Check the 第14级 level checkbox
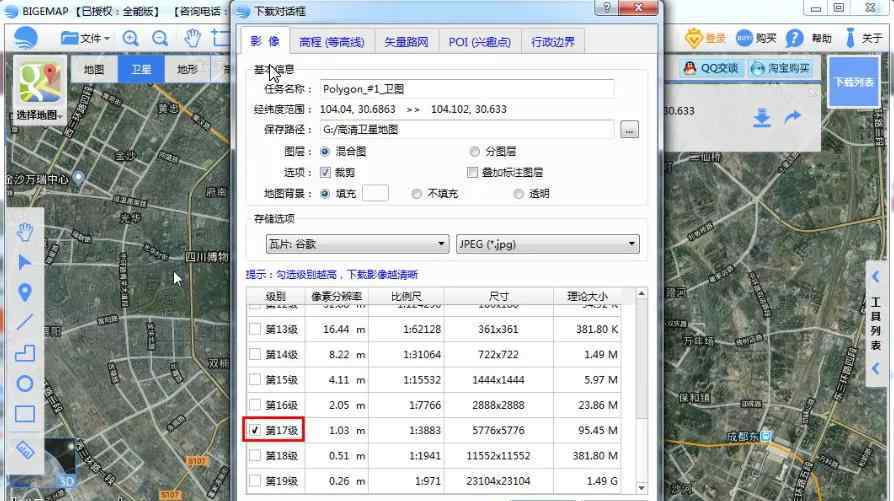 pyautogui.click(x=255, y=354)
